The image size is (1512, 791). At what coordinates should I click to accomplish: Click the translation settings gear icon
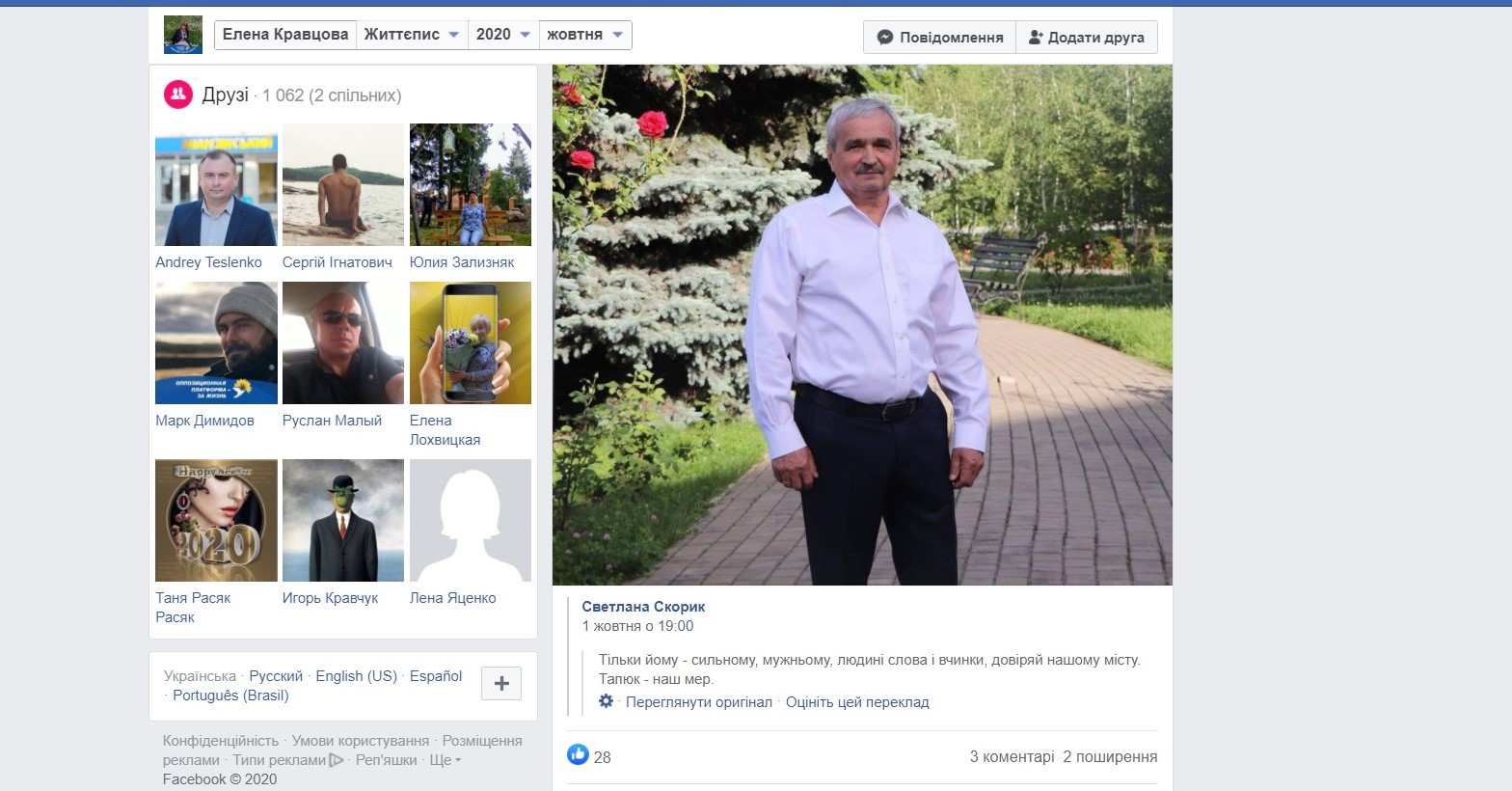point(606,701)
